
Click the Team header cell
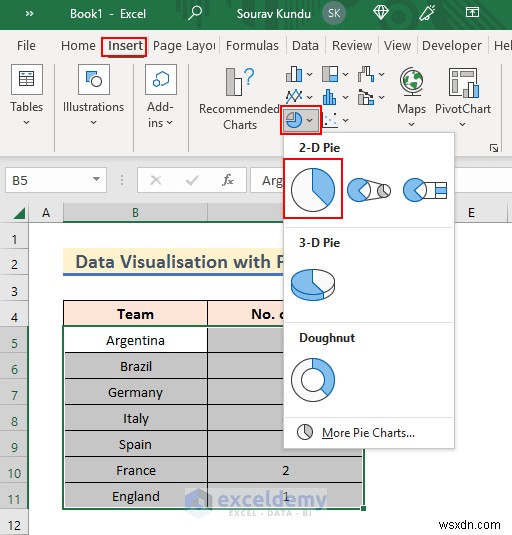click(135, 314)
